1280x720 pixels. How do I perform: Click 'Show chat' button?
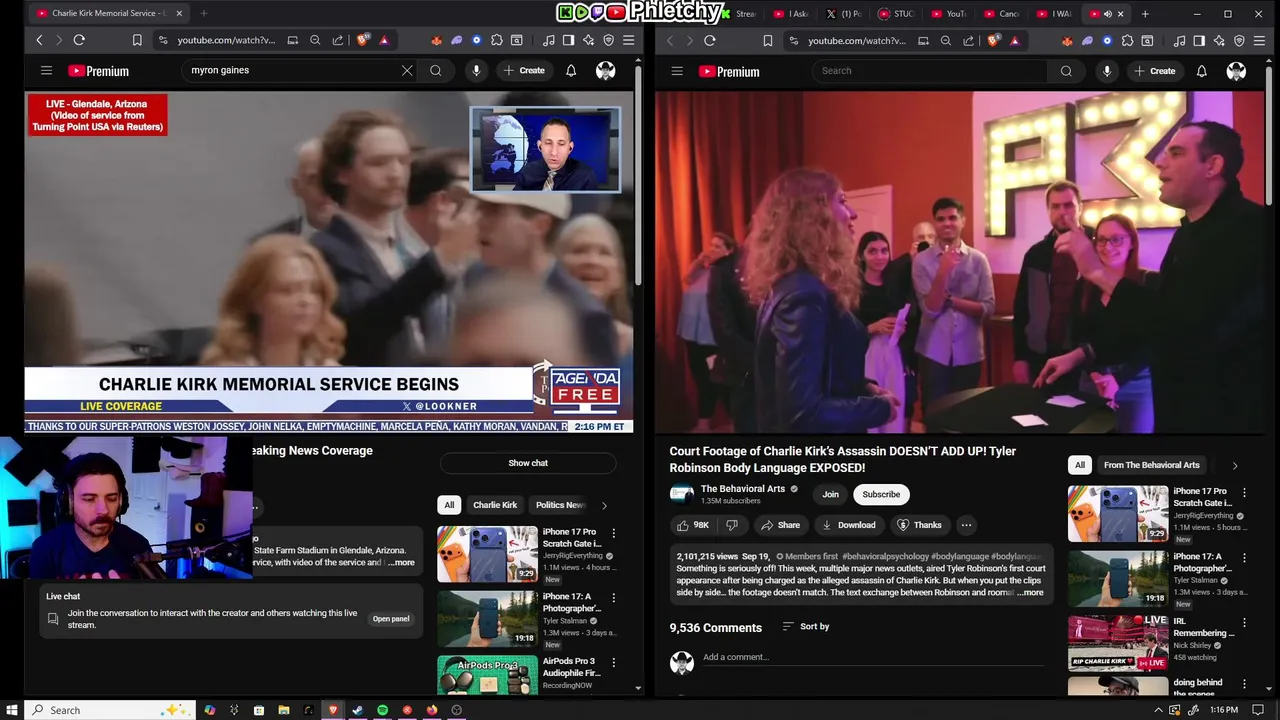point(528,463)
